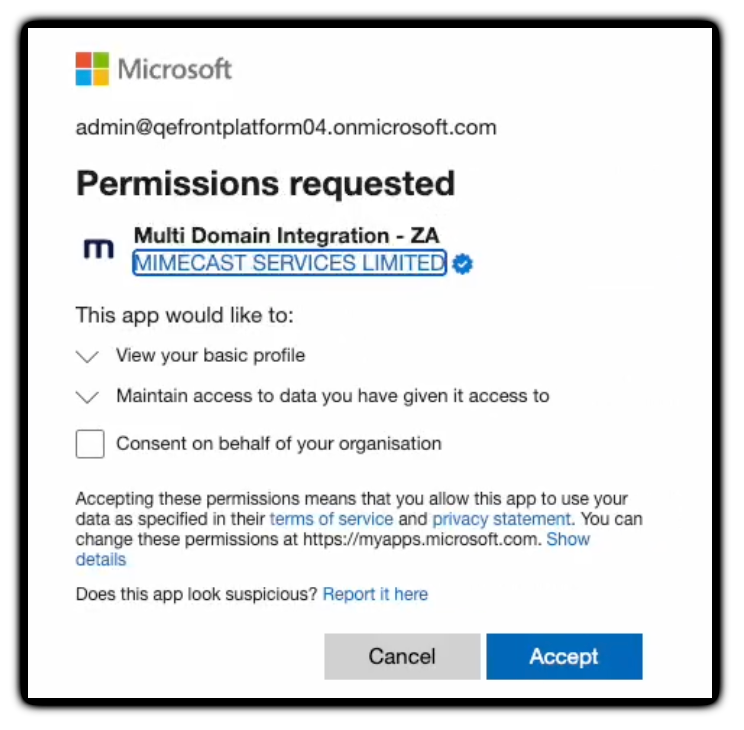Click the Microsoft four-square logo

93,69
